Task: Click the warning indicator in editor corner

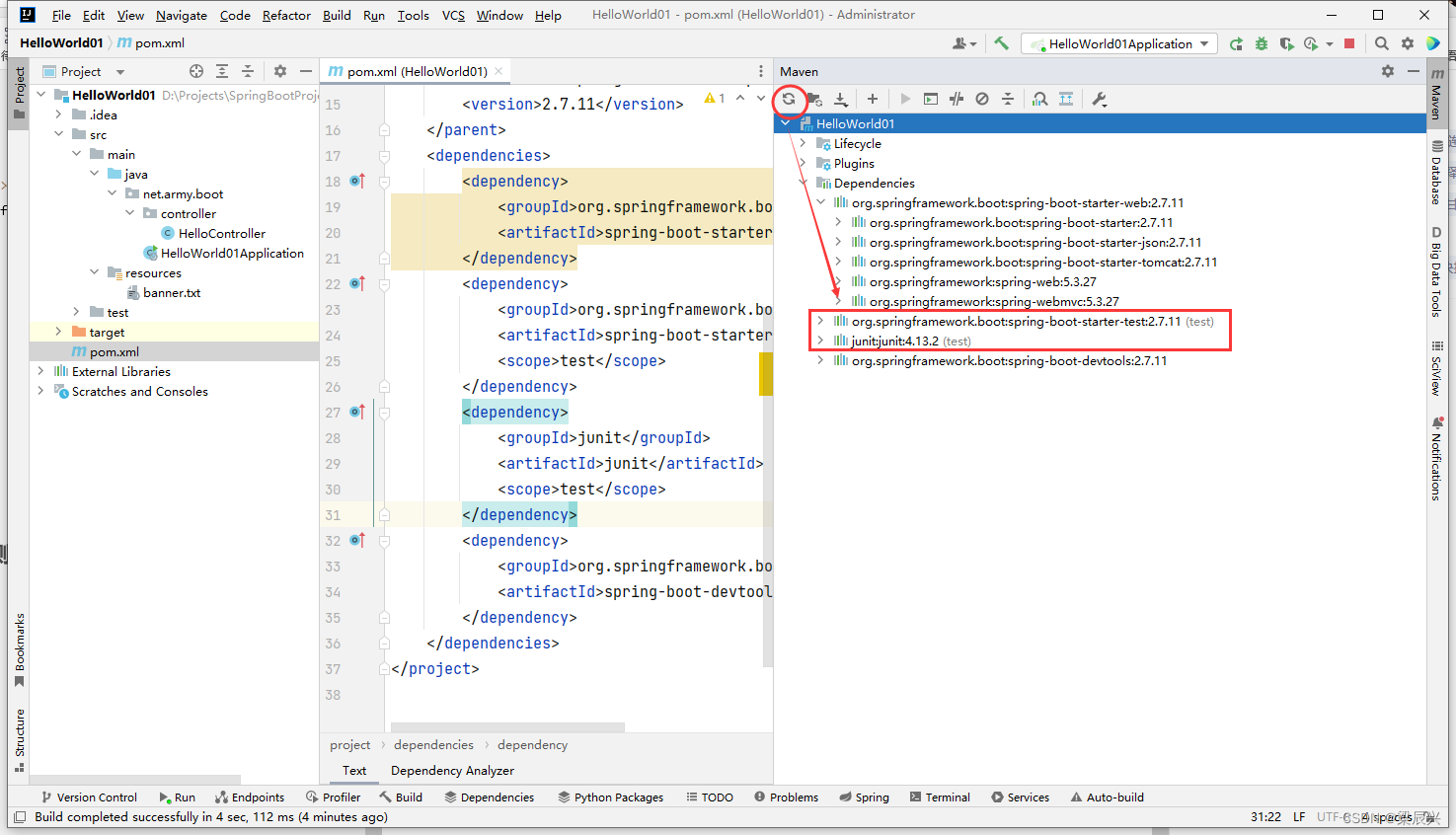Action: click(715, 98)
